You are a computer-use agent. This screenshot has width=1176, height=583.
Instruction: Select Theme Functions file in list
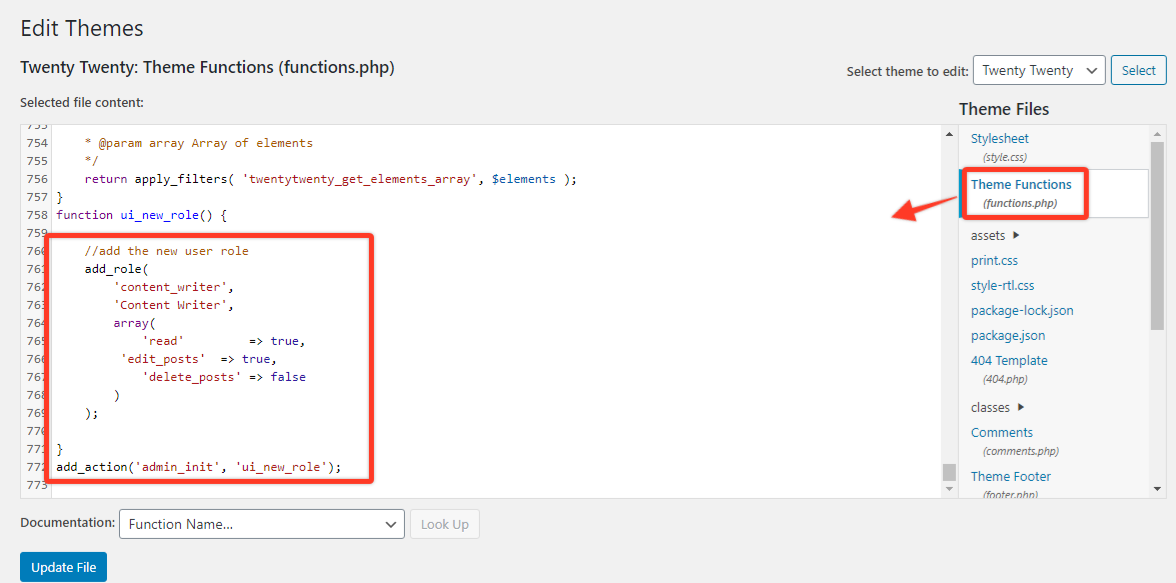(1020, 185)
